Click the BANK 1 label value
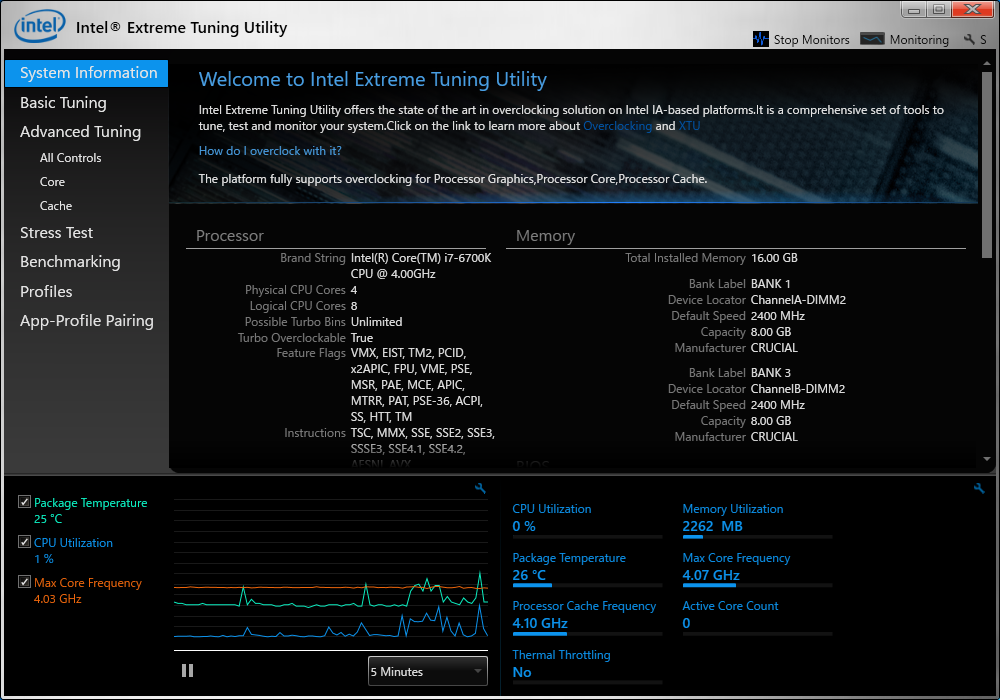Screen dimensions: 1000x700 770,284
